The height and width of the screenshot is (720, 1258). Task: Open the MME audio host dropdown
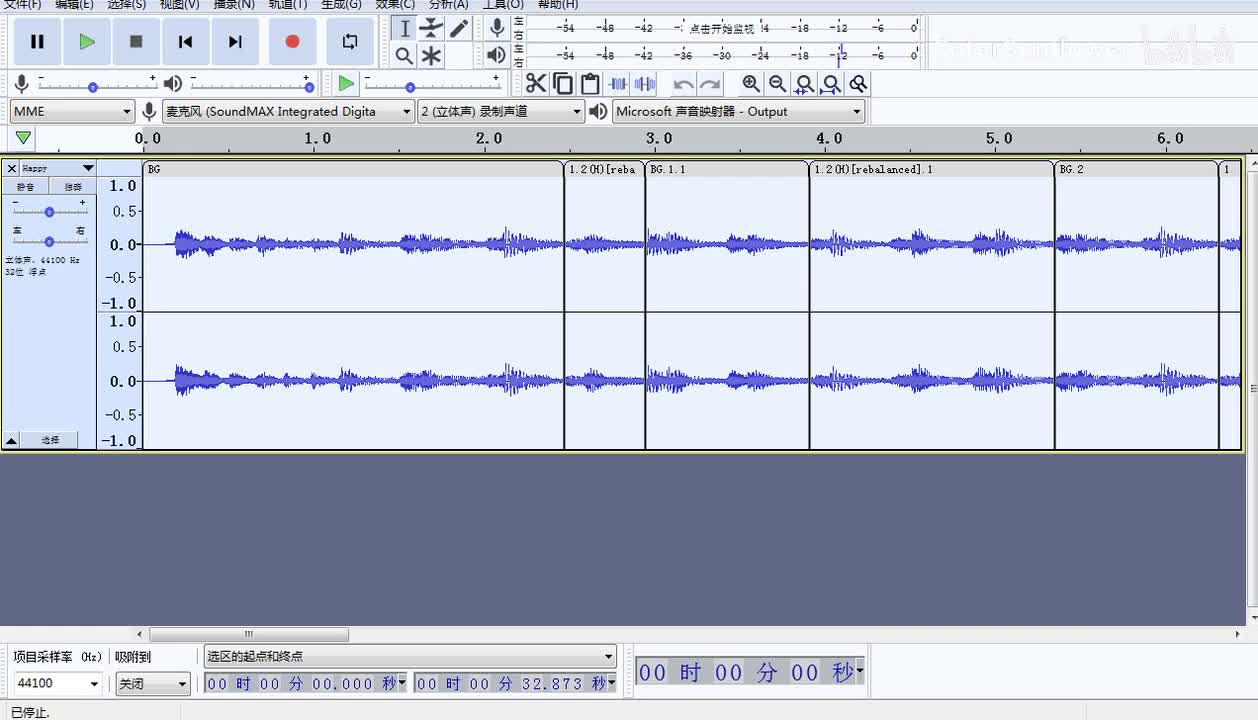(x=72, y=111)
